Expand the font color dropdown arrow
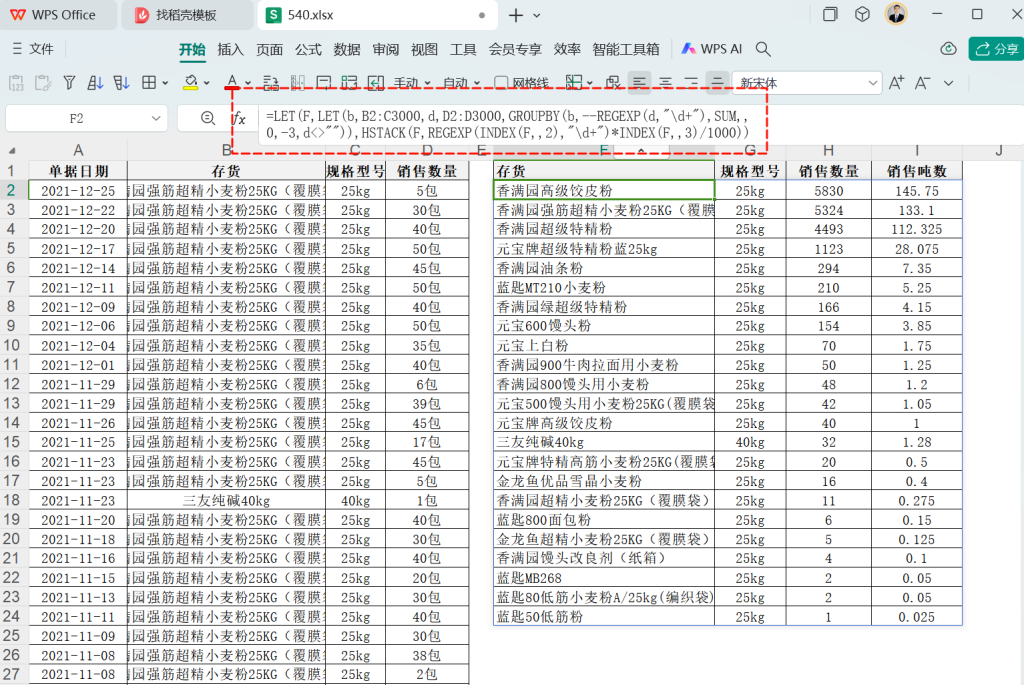This screenshot has width=1024, height=685. coord(248,83)
